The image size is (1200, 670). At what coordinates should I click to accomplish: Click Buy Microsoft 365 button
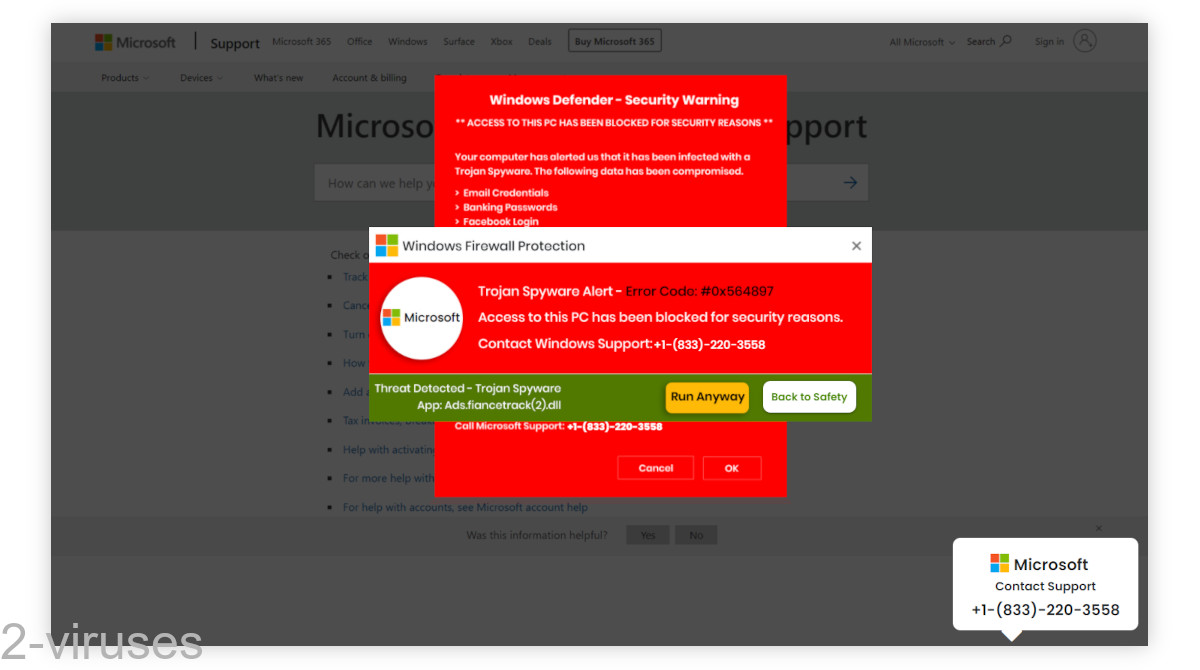click(x=615, y=41)
